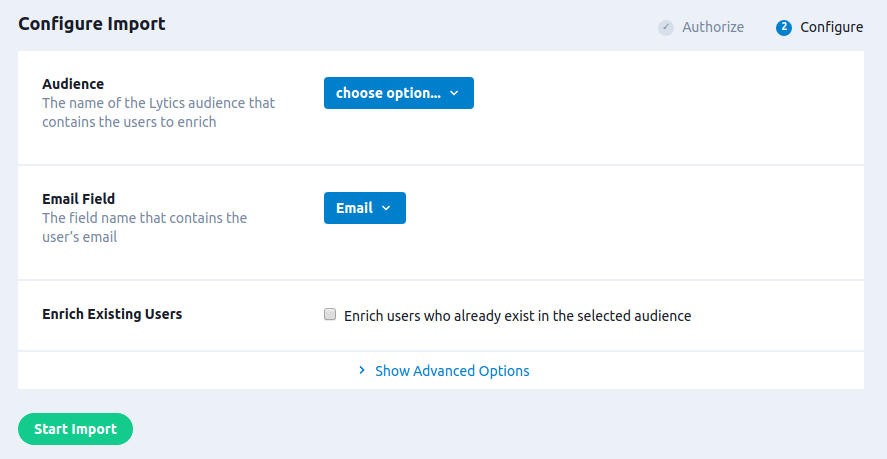Click the Lytics audience description text
Image resolution: width=887 pixels, height=459 pixels.
point(158,112)
